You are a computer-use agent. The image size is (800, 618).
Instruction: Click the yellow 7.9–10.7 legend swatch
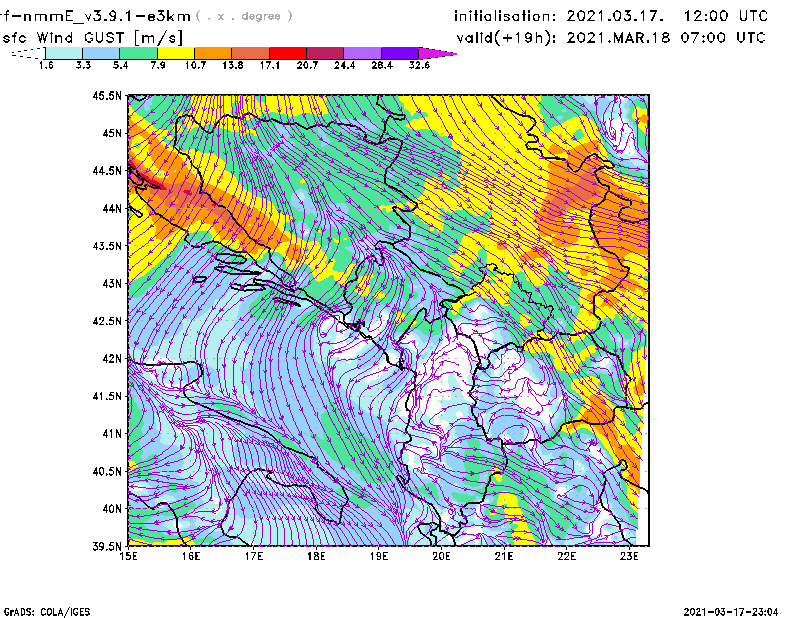coord(176,53)
